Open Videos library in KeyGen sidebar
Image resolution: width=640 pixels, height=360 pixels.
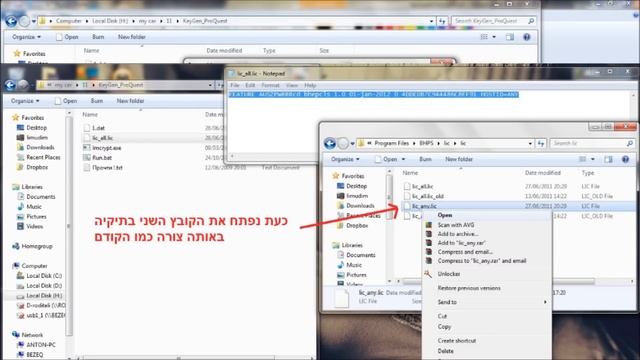pyautogui.click(x=35, y=226)
